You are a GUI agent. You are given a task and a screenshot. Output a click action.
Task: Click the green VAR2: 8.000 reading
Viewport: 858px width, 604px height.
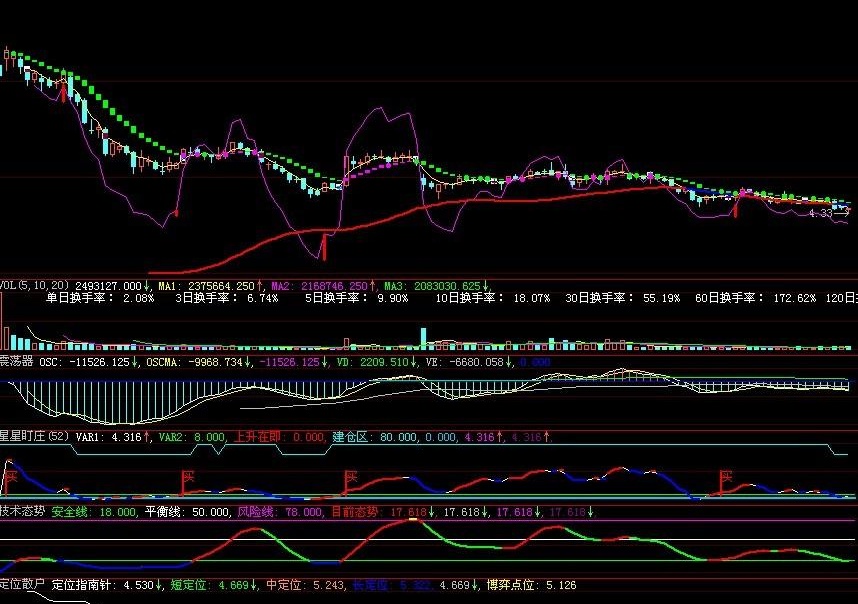192,437
